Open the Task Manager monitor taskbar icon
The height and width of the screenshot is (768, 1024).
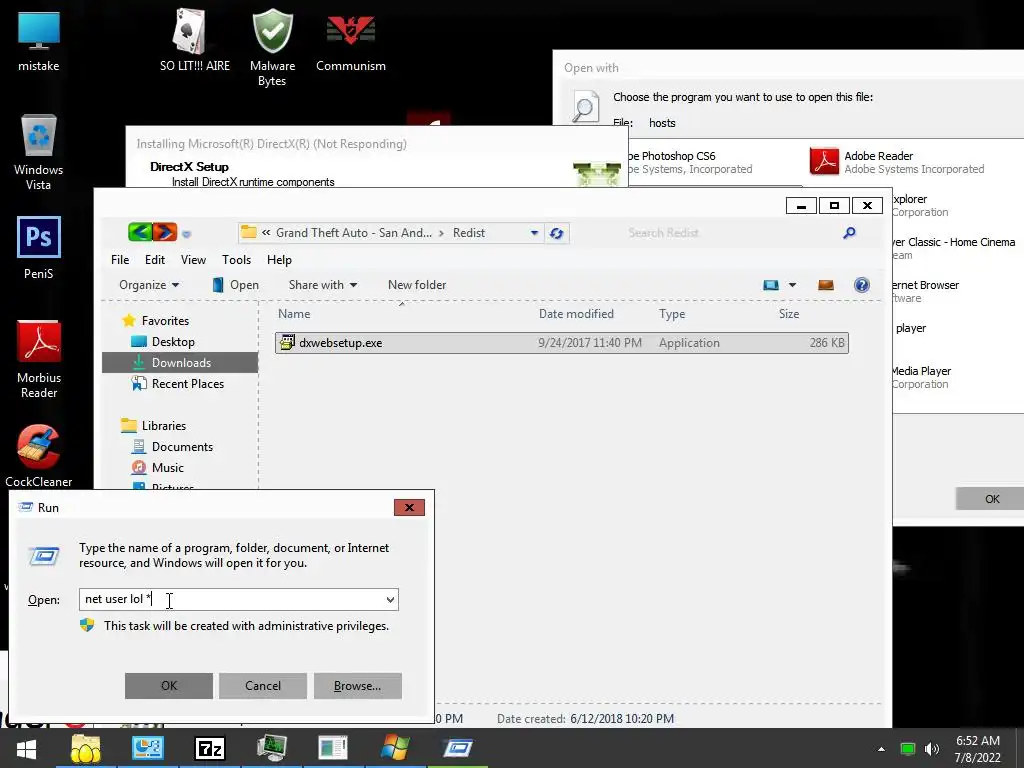[272, 748]
